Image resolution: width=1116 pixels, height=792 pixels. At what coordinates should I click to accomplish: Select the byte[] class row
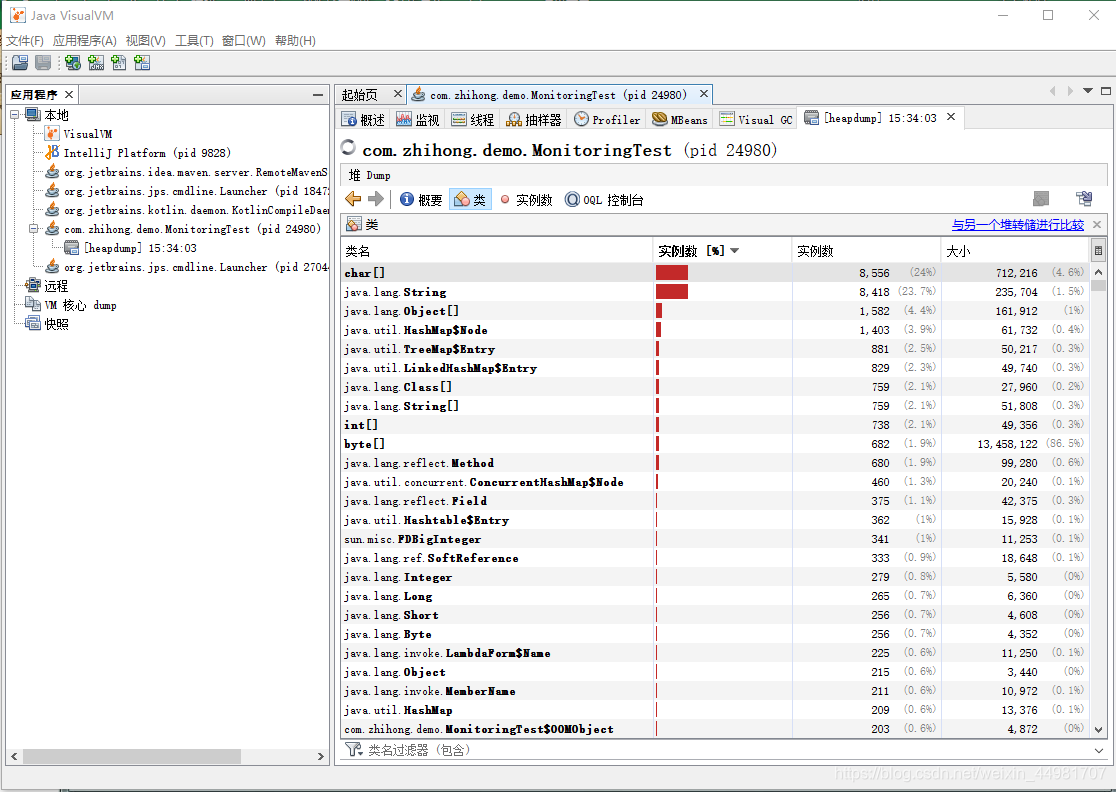715,444
